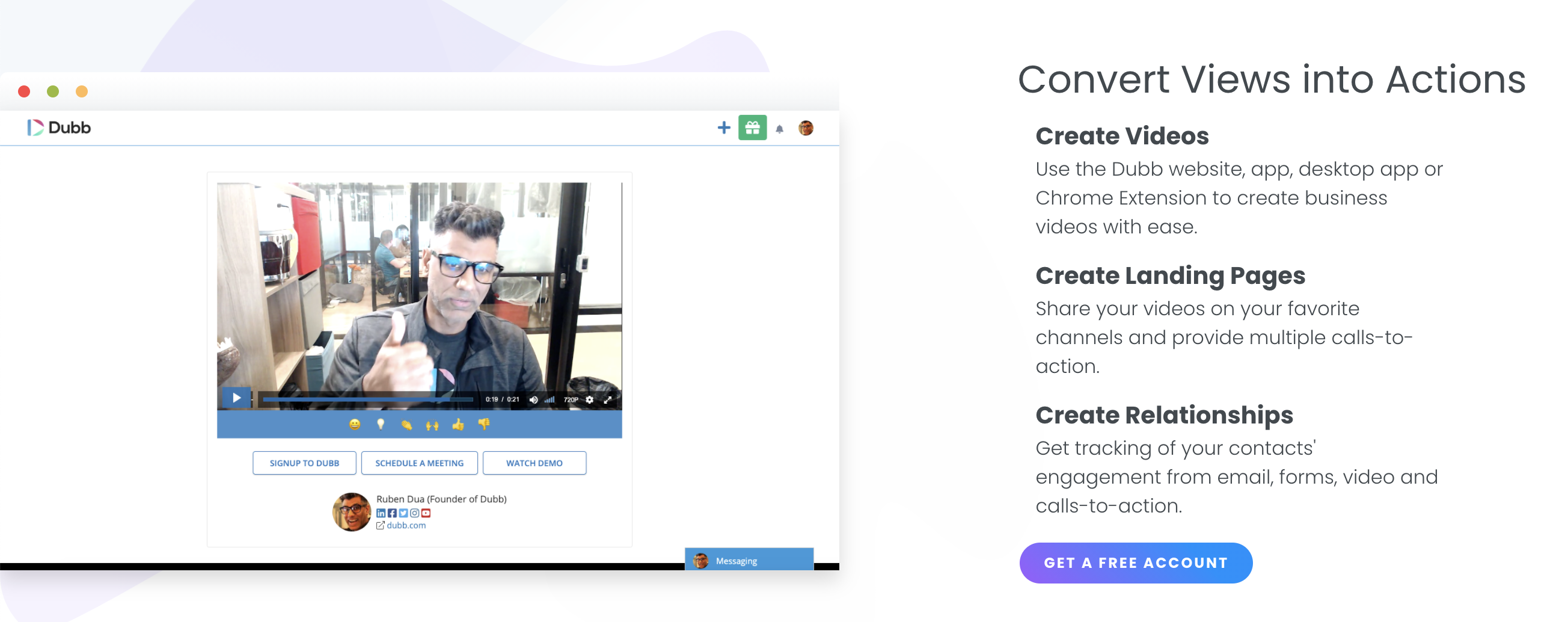Open the green gift icon
1568x622 pixels.
tap(752, 128)
